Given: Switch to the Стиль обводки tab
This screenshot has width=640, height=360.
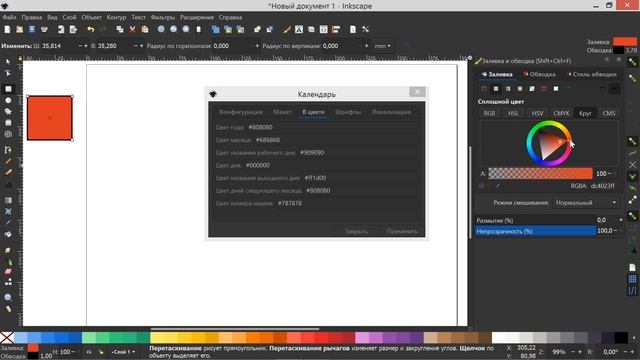Looking at the screenshot, I should (x=592, y=74).
